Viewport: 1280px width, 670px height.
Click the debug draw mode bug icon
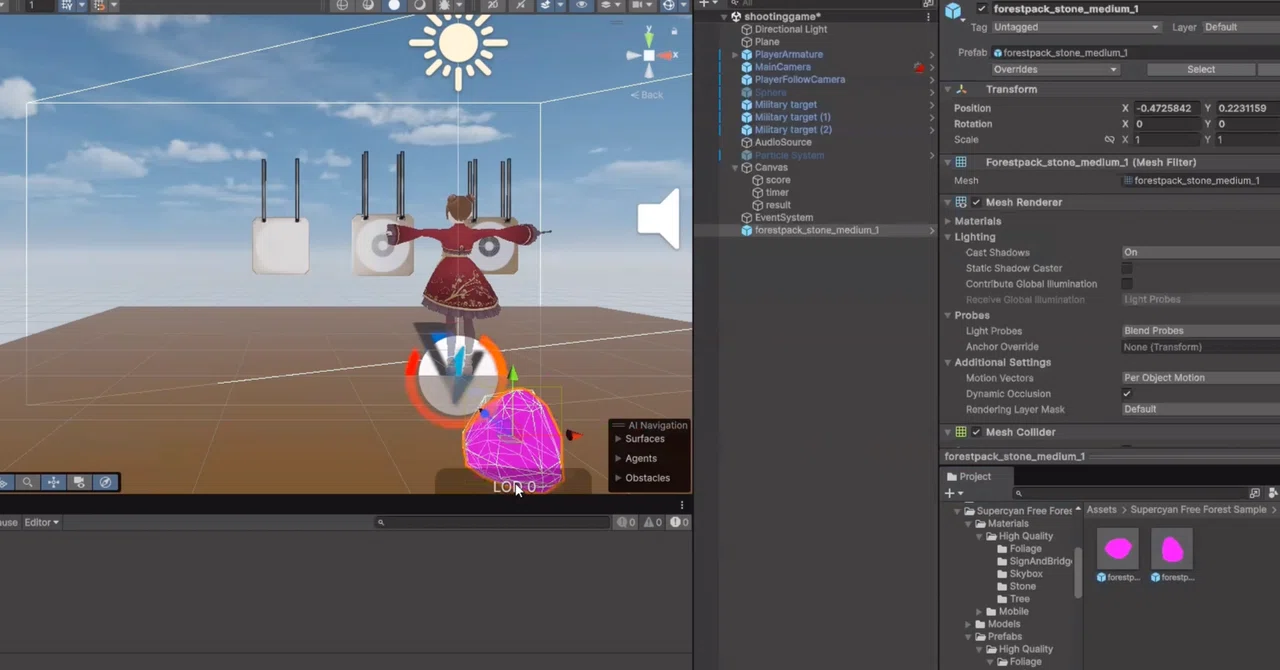[443, 5]
